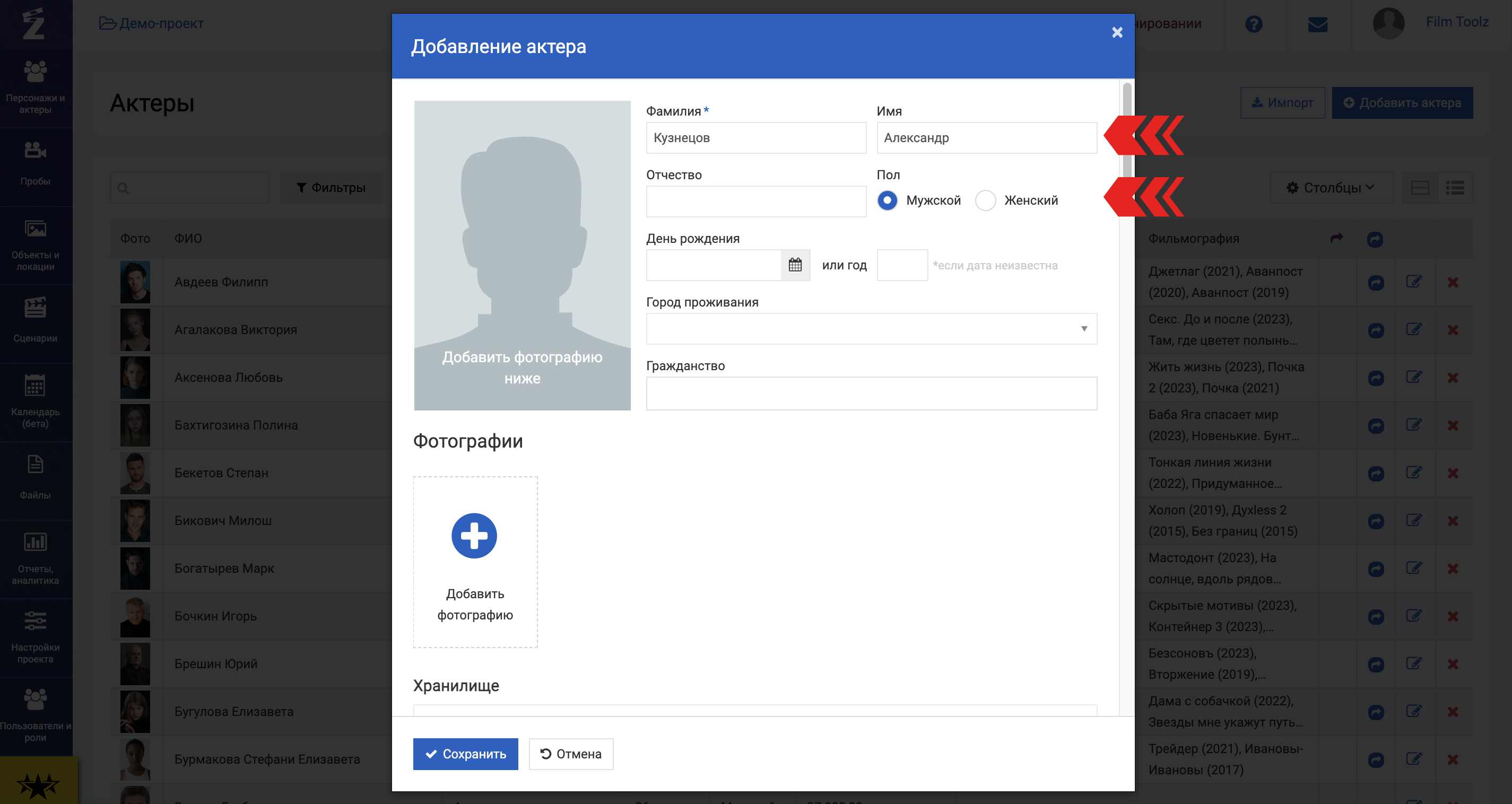Share the Бекетов Степан row

(1375, 474)
